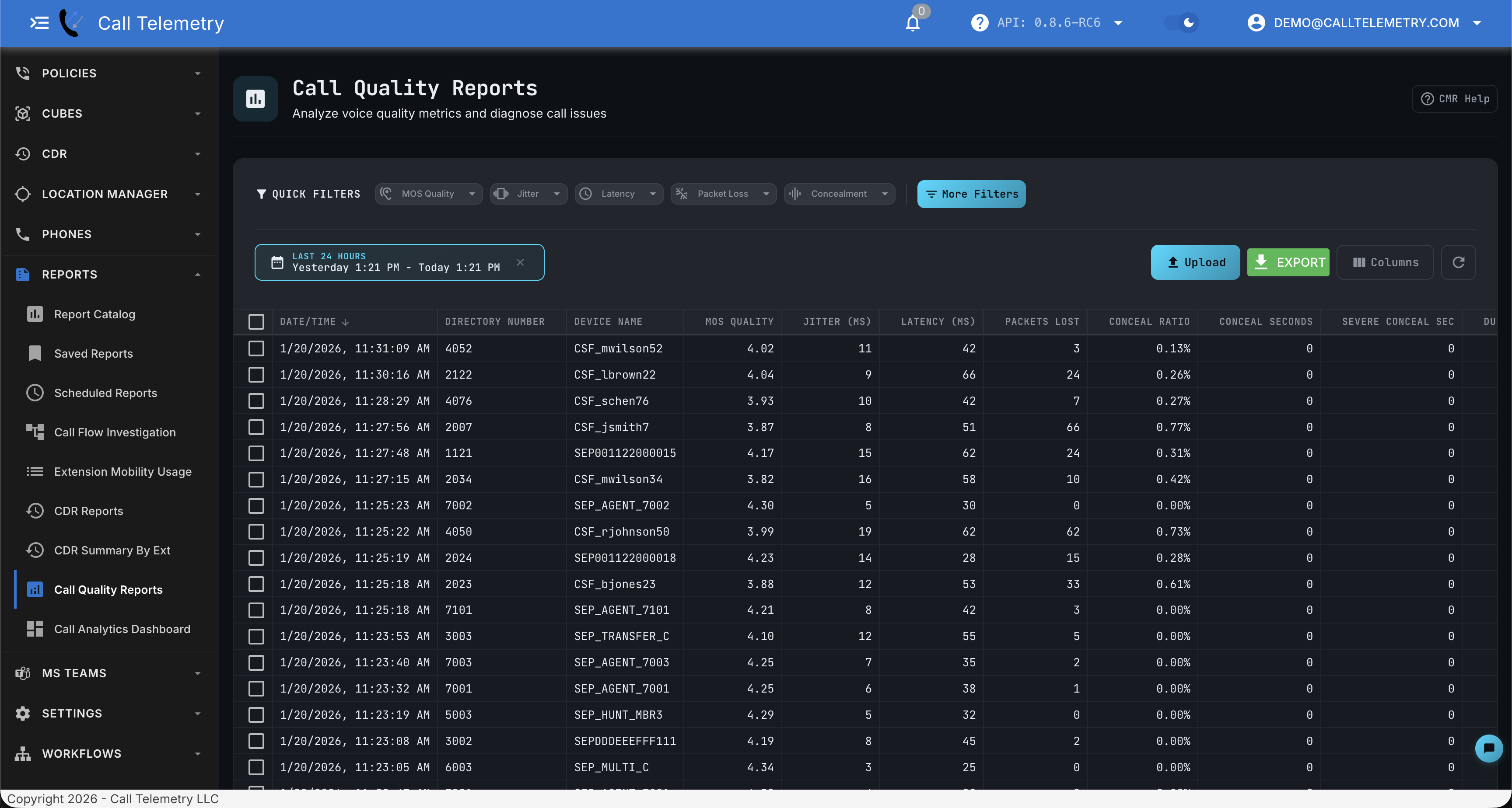Select the row for CSF_schen76
Viewport: 1512px width, 808px height.
(x=256, y=401)
